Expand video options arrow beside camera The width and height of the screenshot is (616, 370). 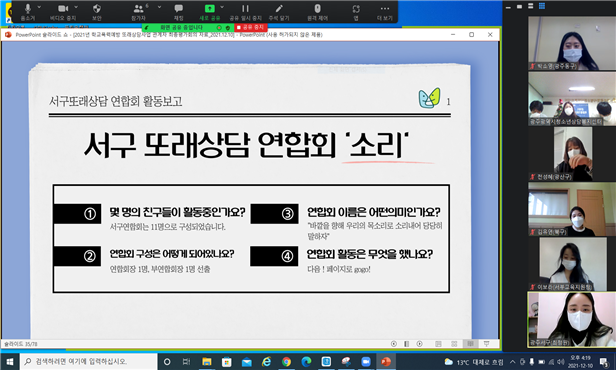point(76,7)
